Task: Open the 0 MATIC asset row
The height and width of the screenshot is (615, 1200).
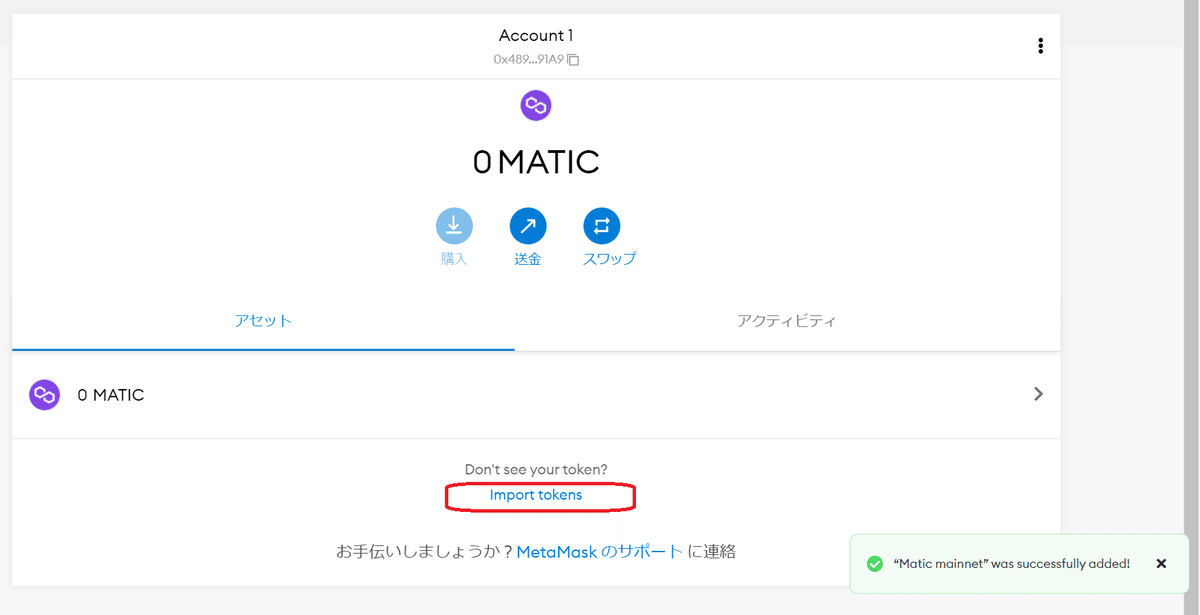Action: (x=536, y=394)
